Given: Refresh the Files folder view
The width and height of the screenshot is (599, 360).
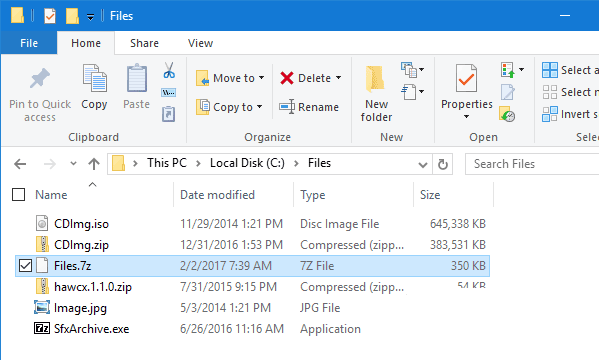Looking at the screenshot, I should click(442, 164).
